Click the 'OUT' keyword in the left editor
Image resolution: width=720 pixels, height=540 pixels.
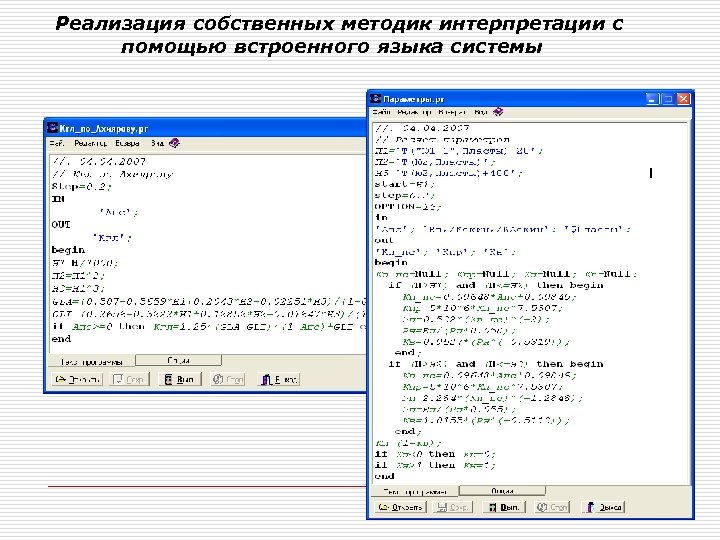pos(61,225)
